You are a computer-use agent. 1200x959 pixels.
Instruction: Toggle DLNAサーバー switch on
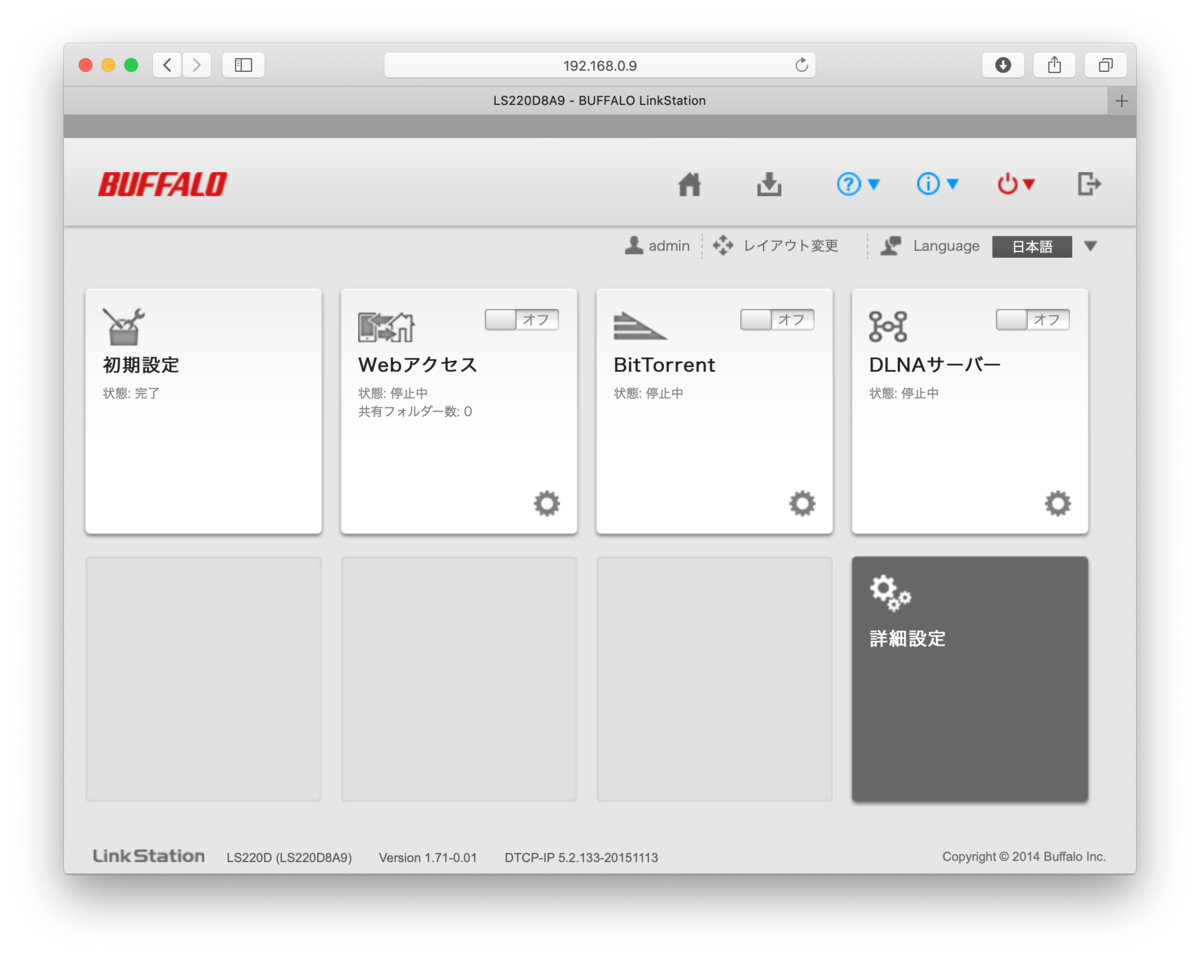click(x=1033, y=320)
